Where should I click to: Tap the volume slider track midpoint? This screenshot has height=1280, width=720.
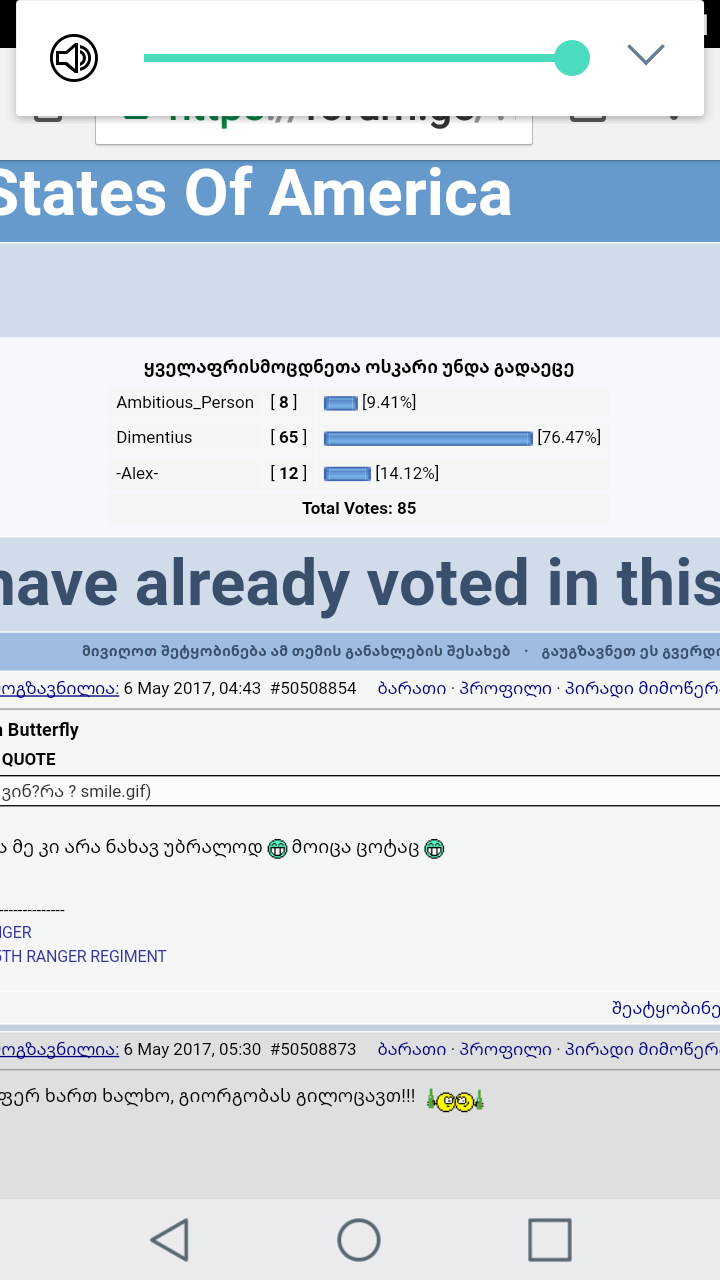(357, 58)
